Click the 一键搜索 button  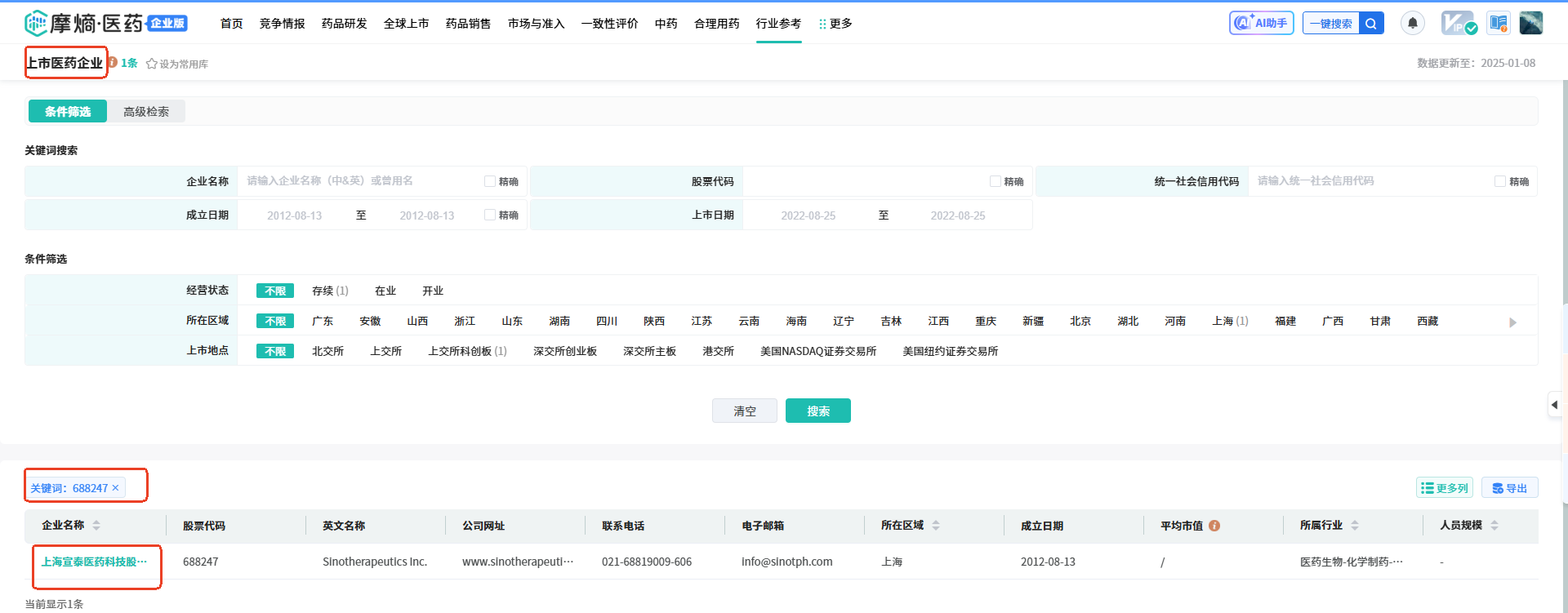[1331, 24]
